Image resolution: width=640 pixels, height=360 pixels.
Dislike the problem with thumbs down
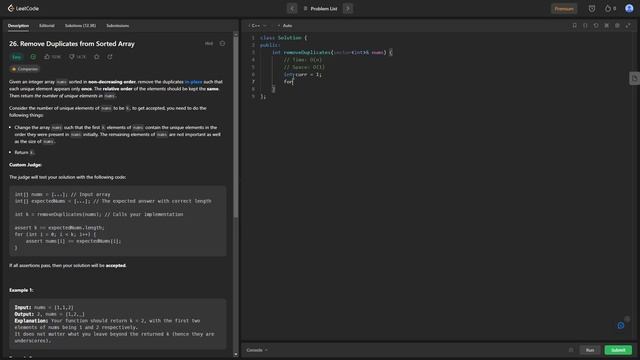click(x=77, y=57)
